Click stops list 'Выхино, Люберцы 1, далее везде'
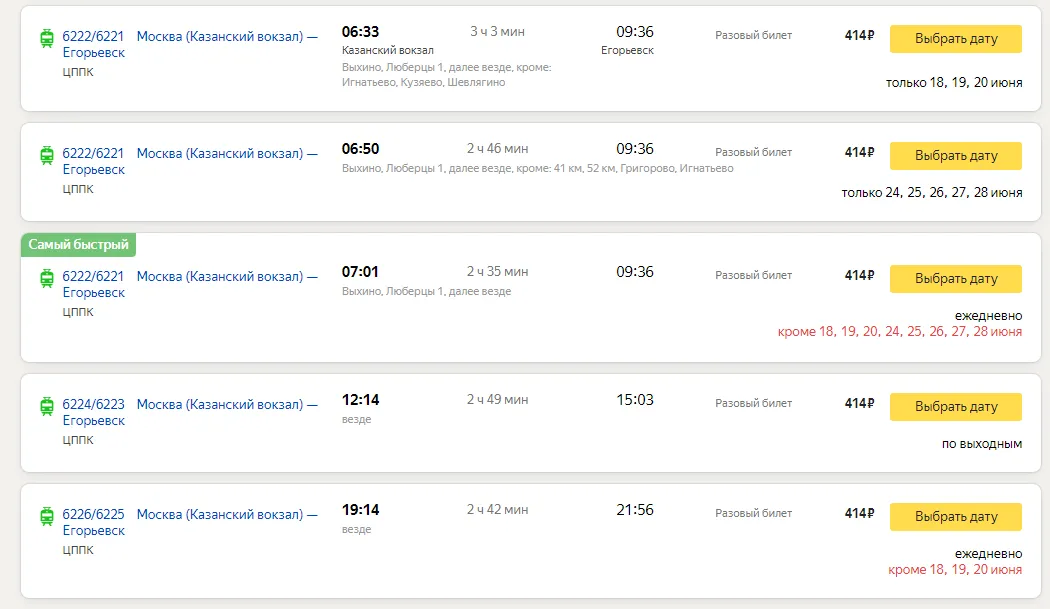Image resolution: width=1050 pixels, height=609 pixels. (x=426, y=292)
